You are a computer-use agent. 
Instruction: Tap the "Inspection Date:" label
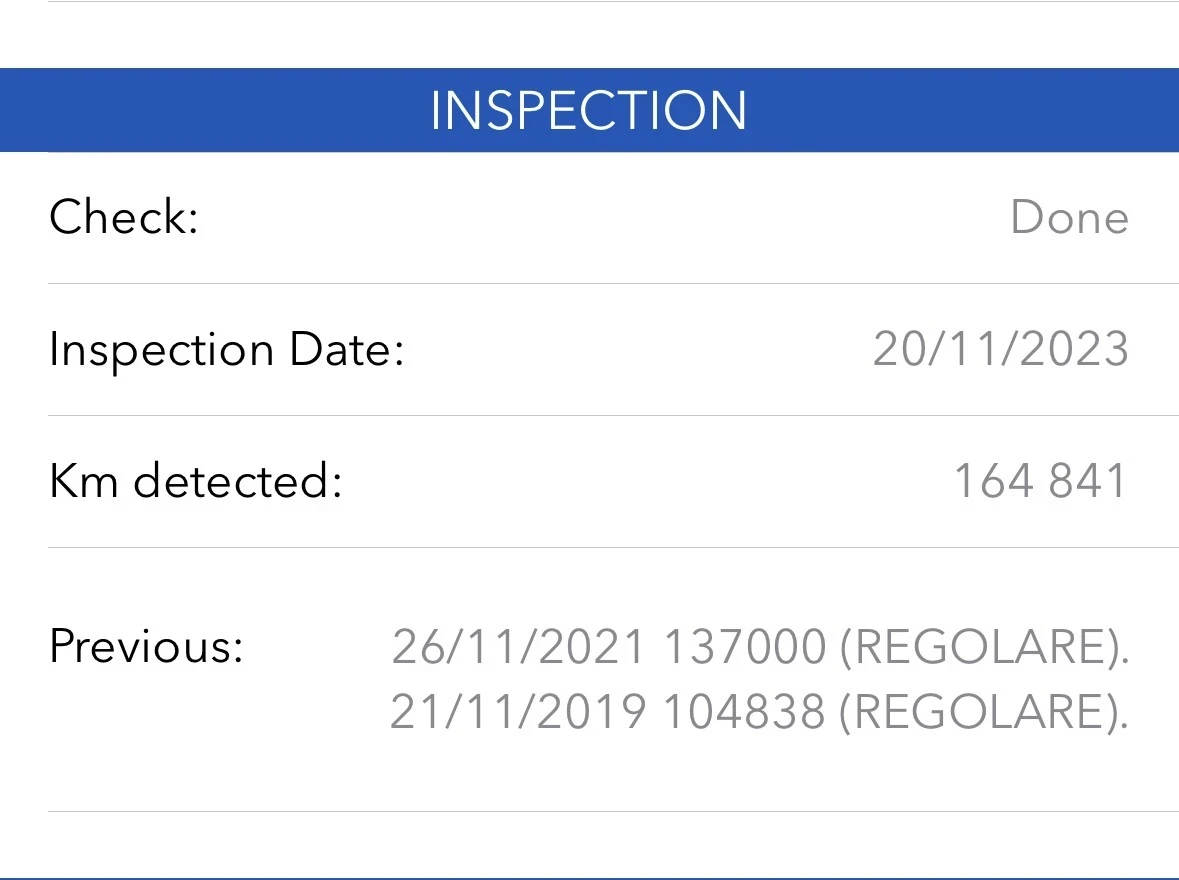tap(226, 350)
